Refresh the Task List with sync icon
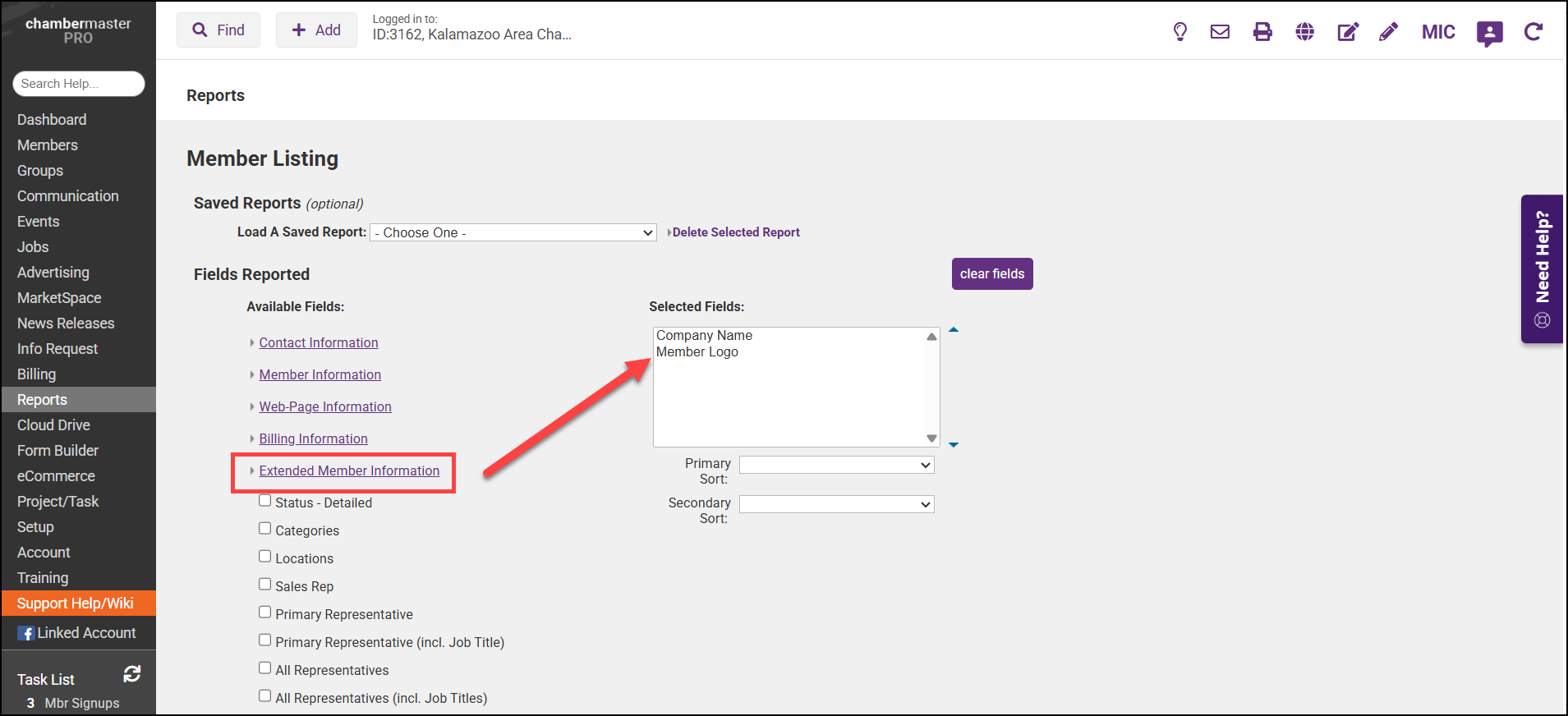Image resolution: width=1568 pixels, height=716 pixels. (131, 674)
